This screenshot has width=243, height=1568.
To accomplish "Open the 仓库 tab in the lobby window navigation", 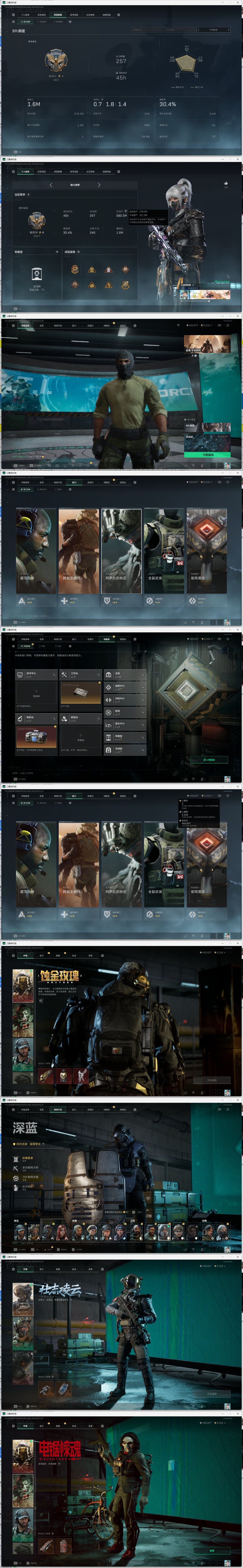I will 42,326.
